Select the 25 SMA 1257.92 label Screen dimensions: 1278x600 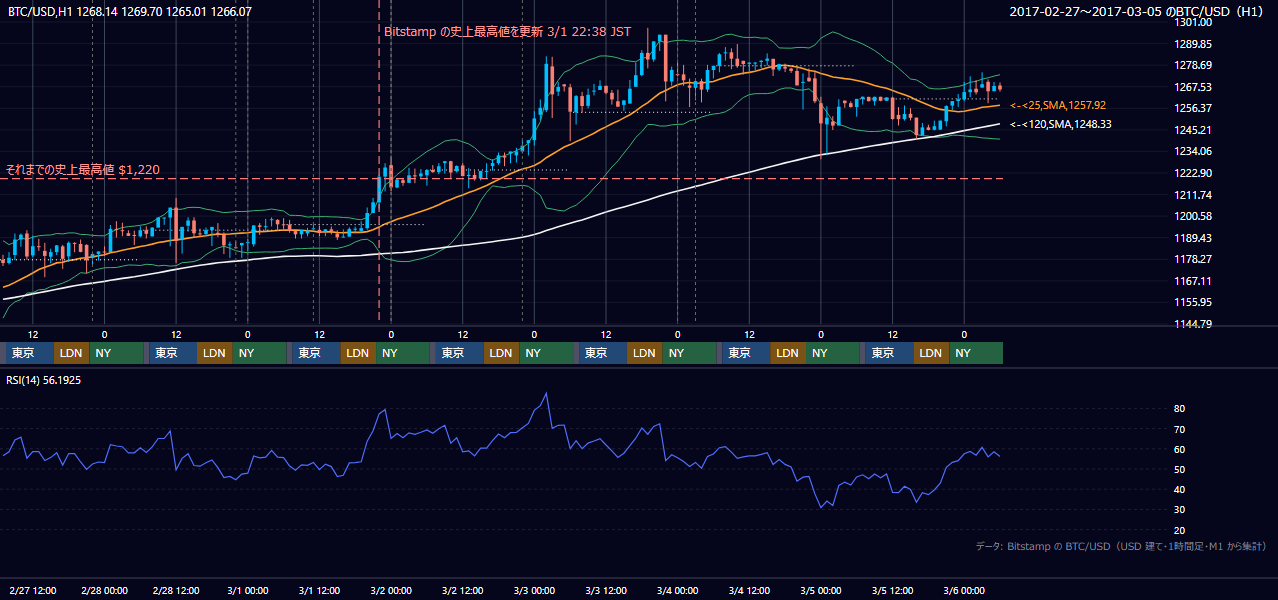point(1058,105)
